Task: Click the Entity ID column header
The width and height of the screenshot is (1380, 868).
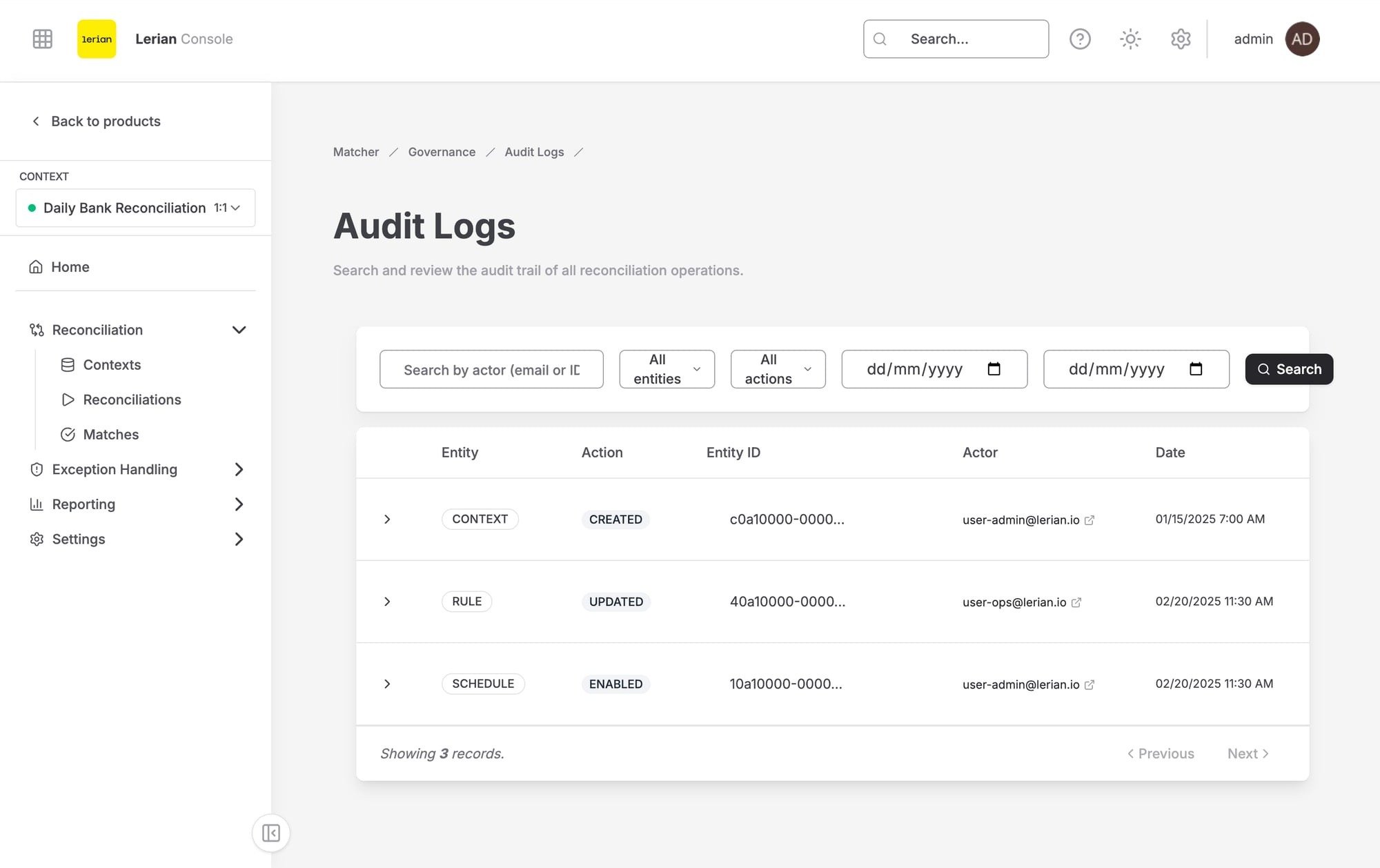Action: (x=733, y=453)
